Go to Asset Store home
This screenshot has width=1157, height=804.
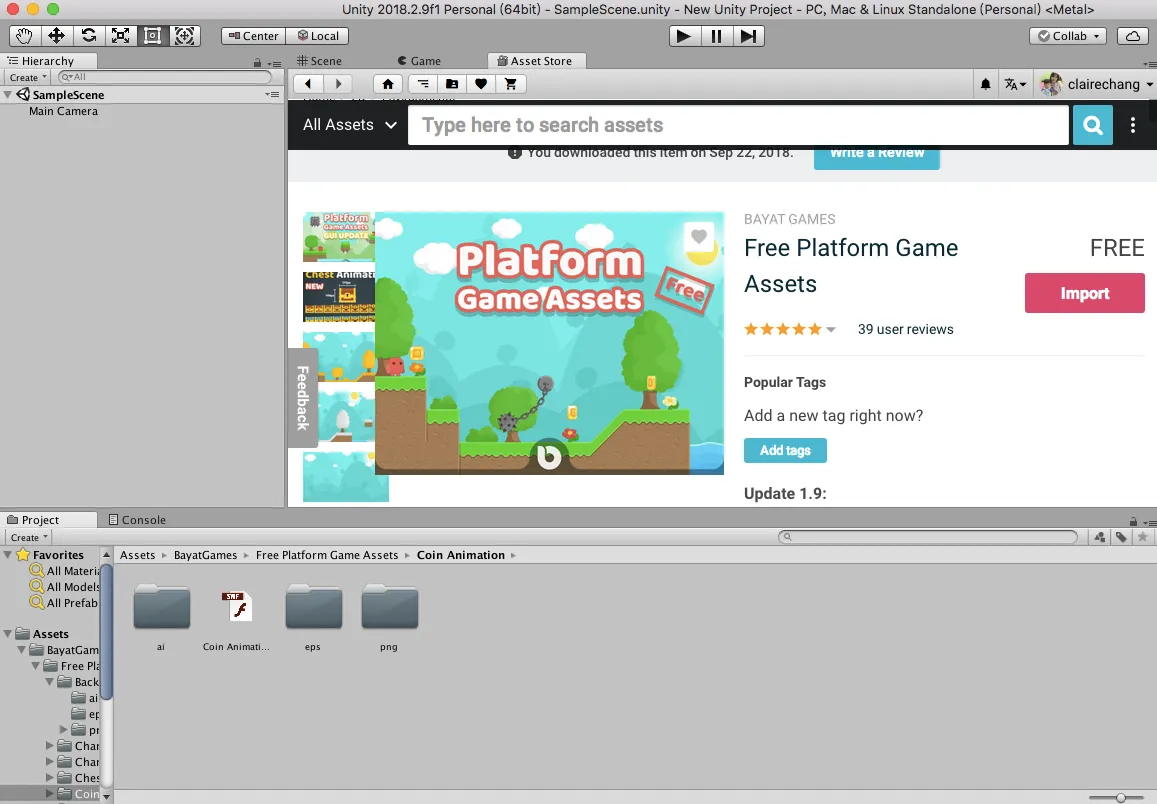(387, 84)
